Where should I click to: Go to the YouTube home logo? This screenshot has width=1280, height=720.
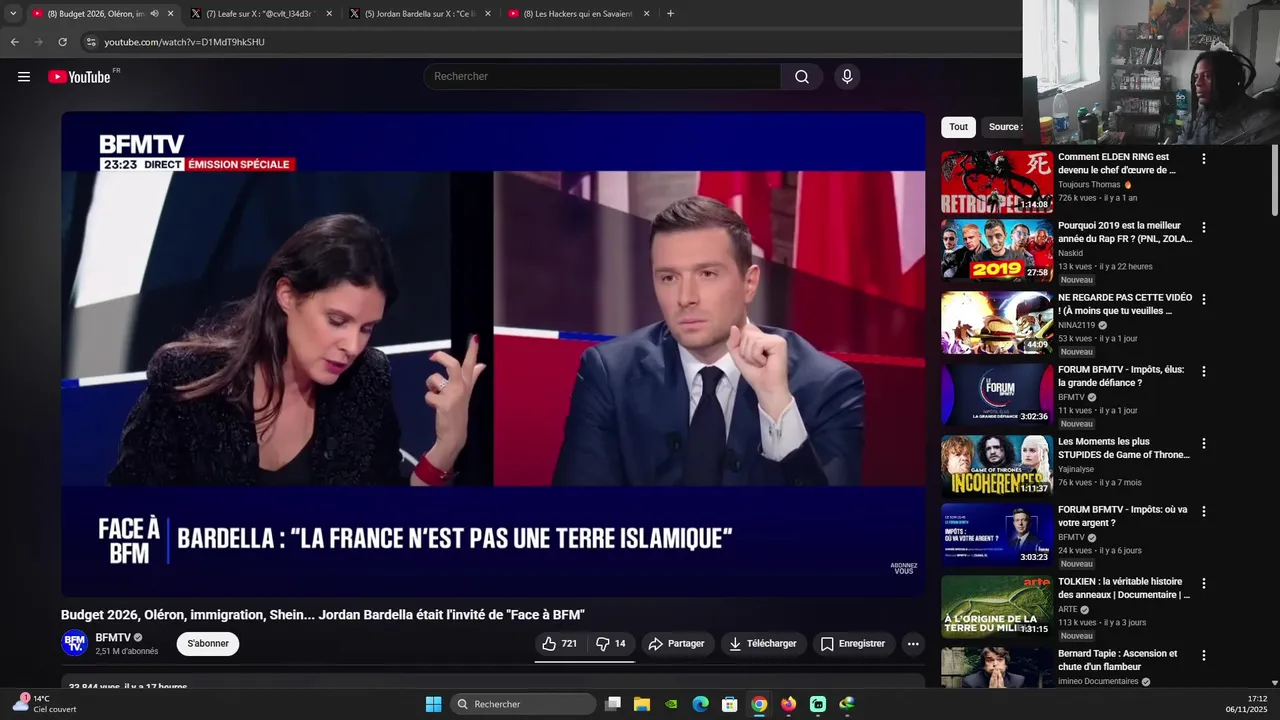79,77
